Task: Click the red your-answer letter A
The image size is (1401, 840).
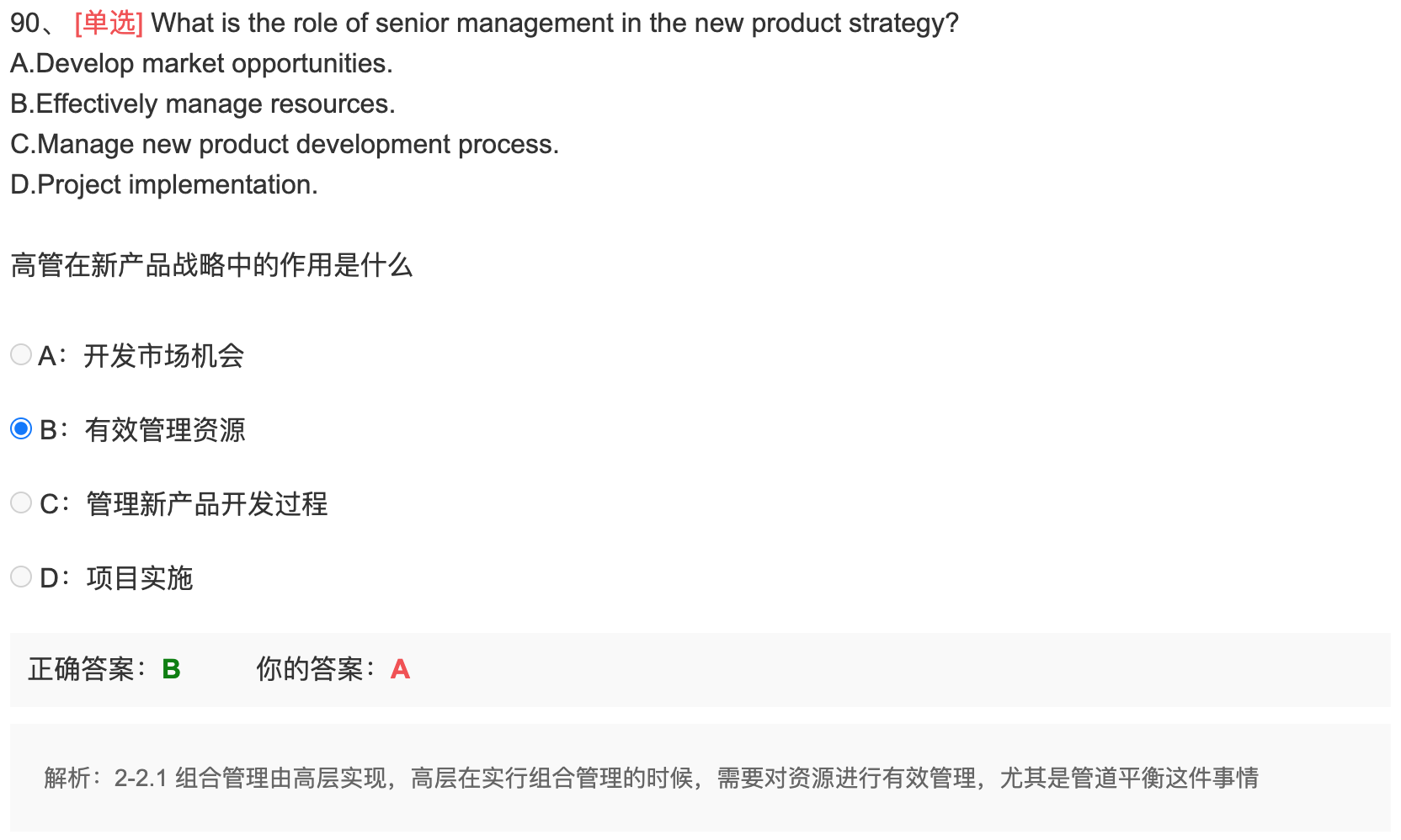Action: (x=400, y=669)
